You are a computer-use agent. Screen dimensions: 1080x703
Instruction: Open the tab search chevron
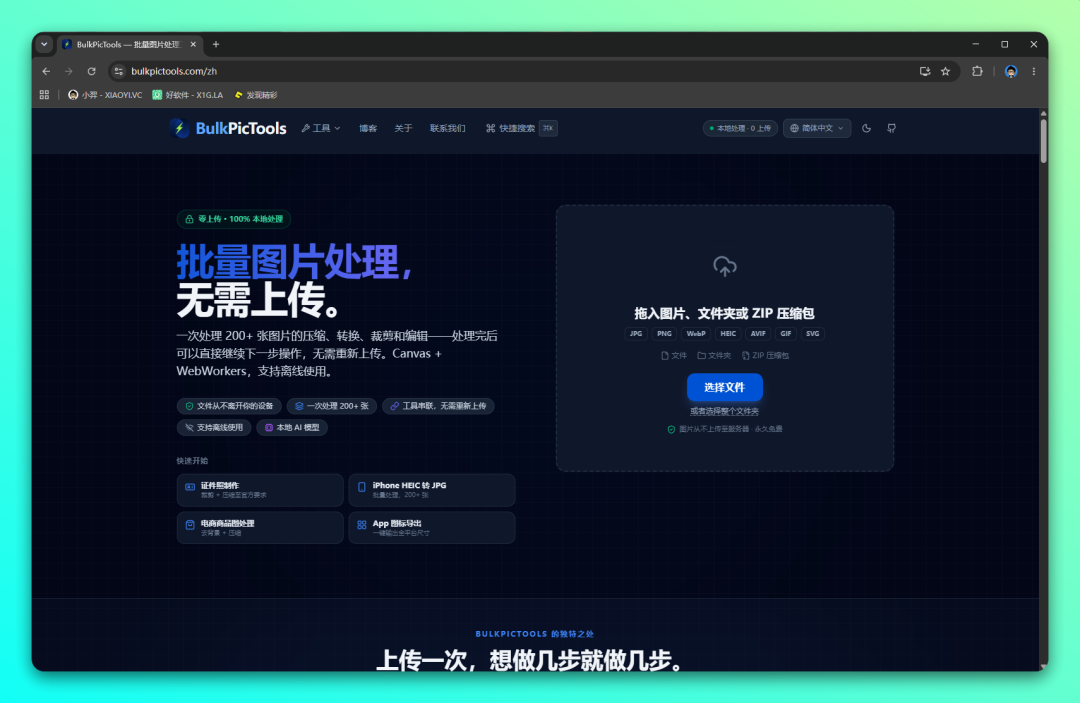click(x=44, y=44)
